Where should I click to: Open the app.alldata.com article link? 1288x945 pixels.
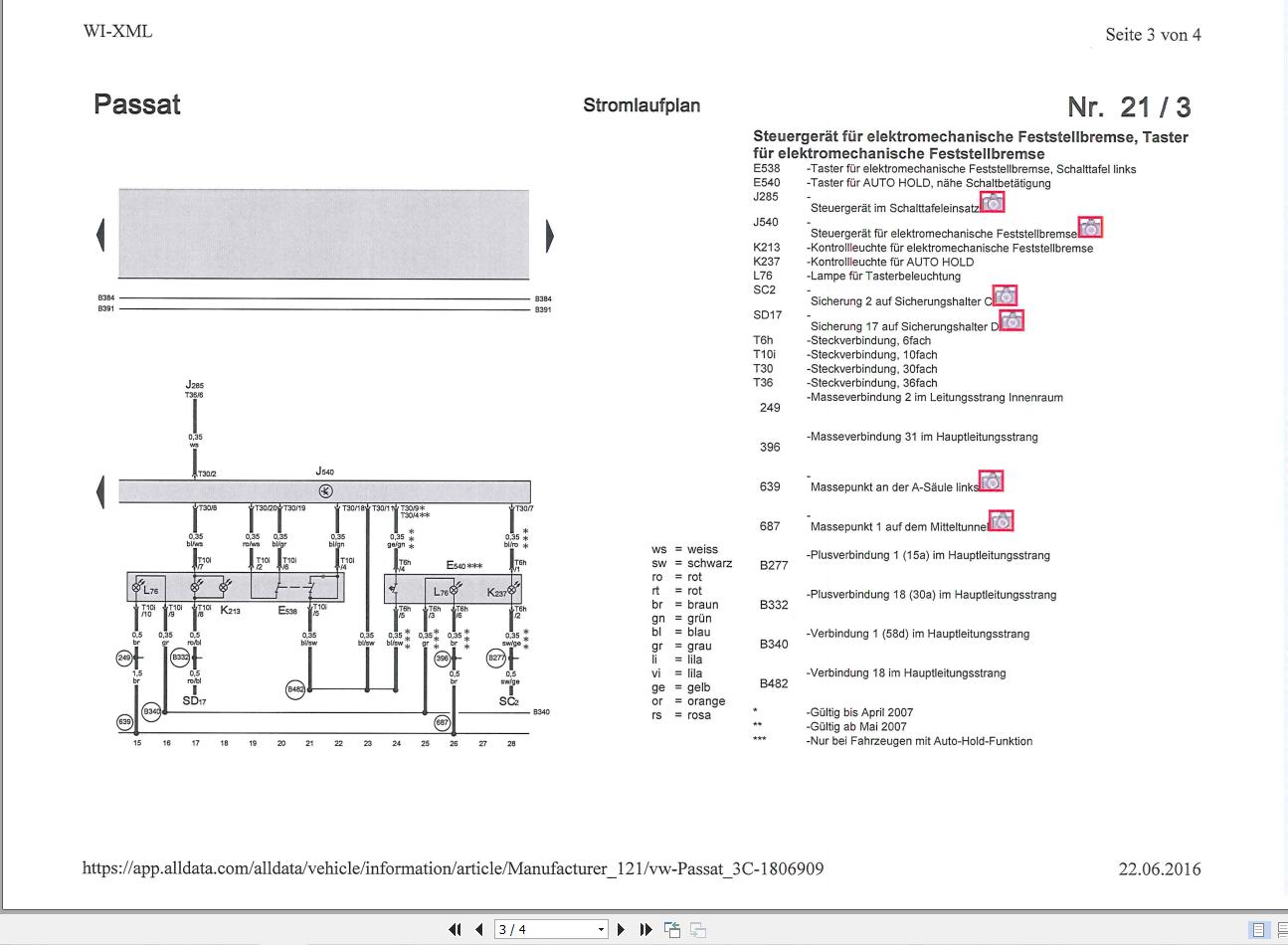point(453,868)
